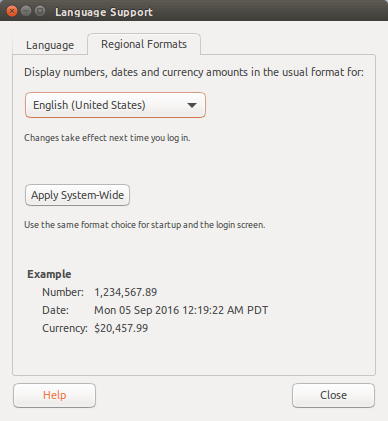Switch to the Language tab
This screenshot has height=421, width=388.
pyautogui.click(x=50, y=45)
